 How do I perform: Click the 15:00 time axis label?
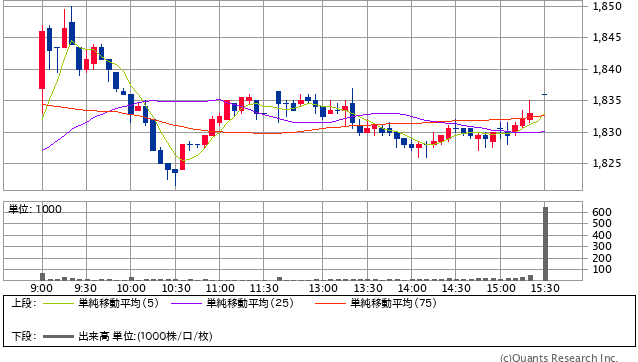[x=501, y=288]
